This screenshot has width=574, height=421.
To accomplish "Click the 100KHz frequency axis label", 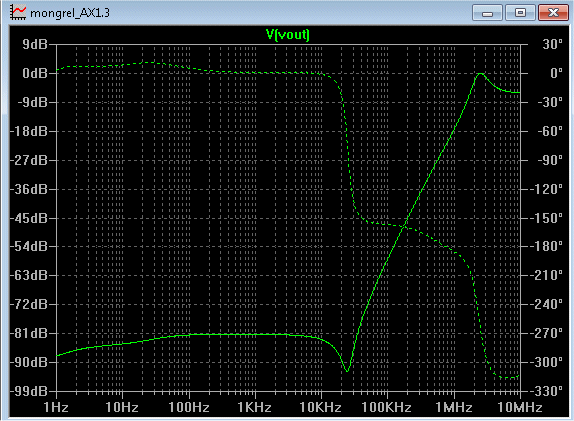I will click(387, 407).
